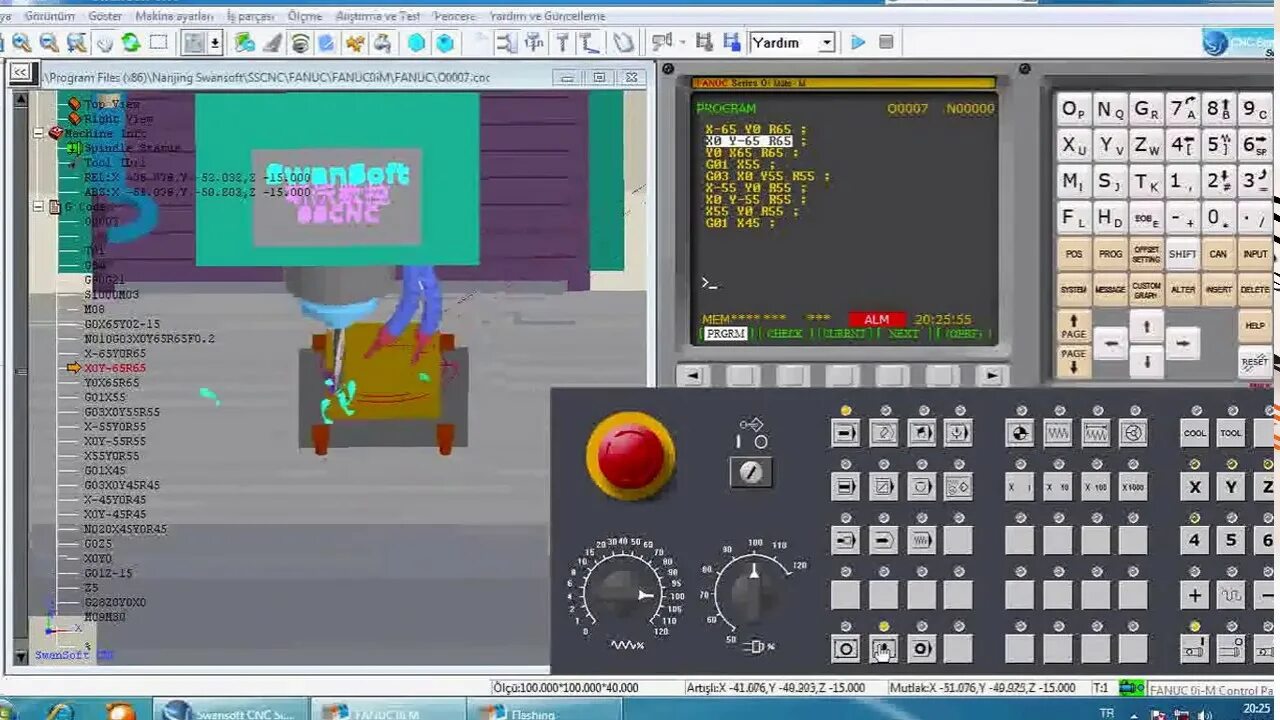Click the INPUT key on keypad
This screenshot has width=1280, height=720.
coord(1255,254)
